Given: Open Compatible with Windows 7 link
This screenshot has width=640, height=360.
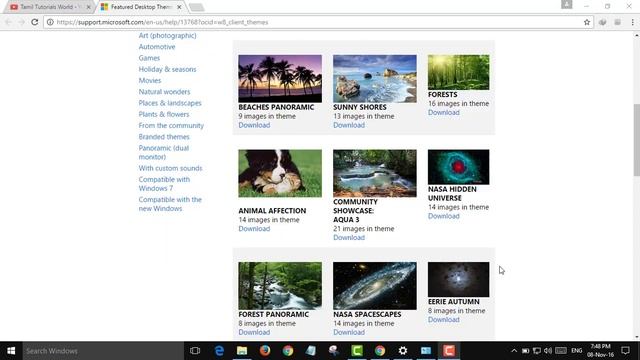Looking at the screenshot, I should click(164, 184).
